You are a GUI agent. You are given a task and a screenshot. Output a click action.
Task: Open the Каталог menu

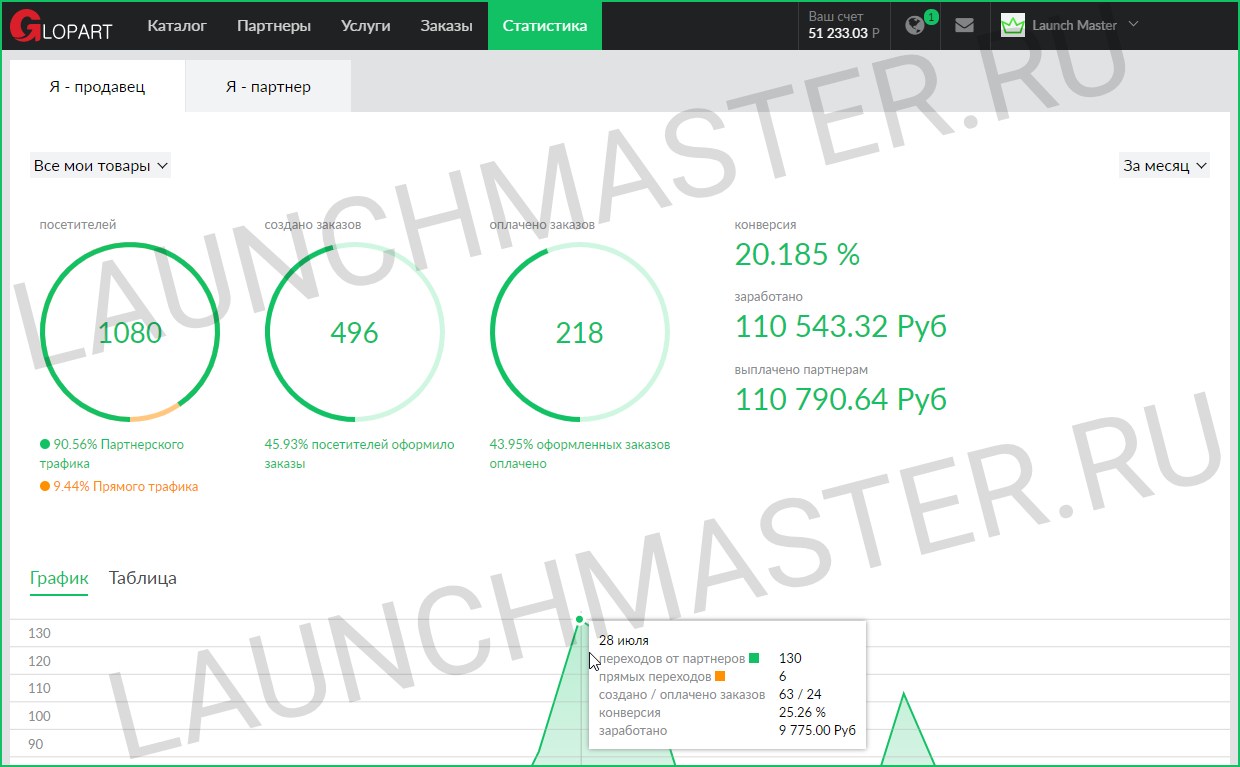click(x=177, y=26)
